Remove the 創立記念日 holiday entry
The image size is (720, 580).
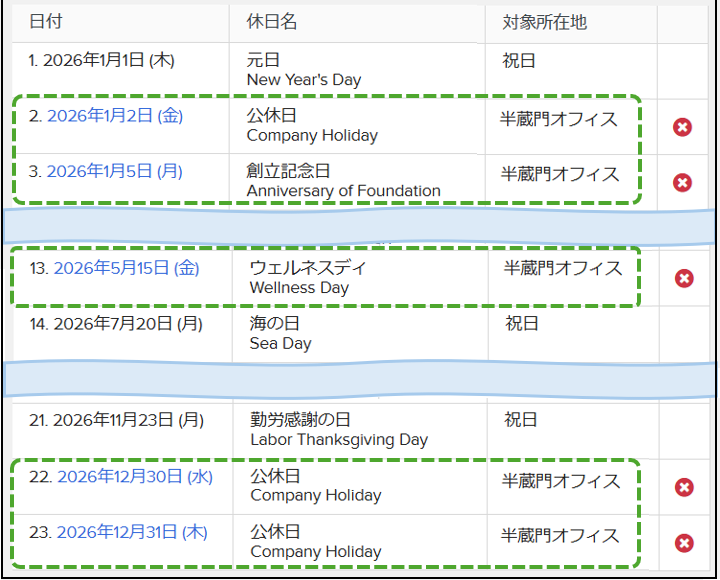[x=682, y=183]
